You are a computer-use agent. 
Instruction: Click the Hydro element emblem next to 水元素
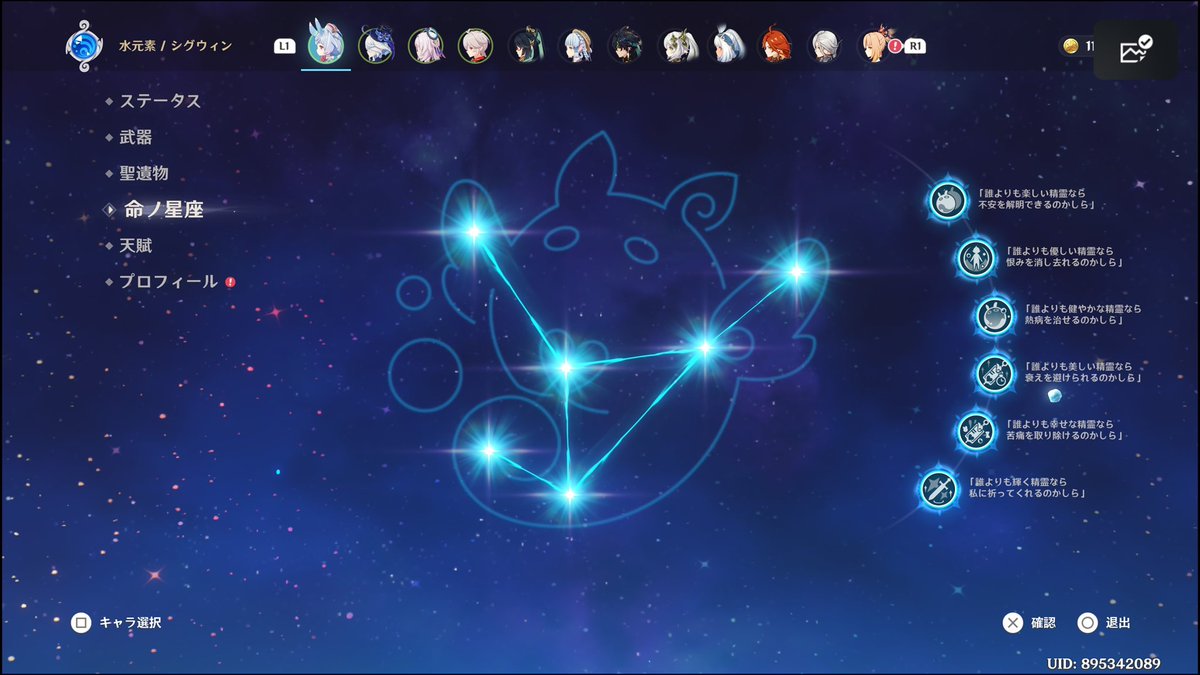83,46
